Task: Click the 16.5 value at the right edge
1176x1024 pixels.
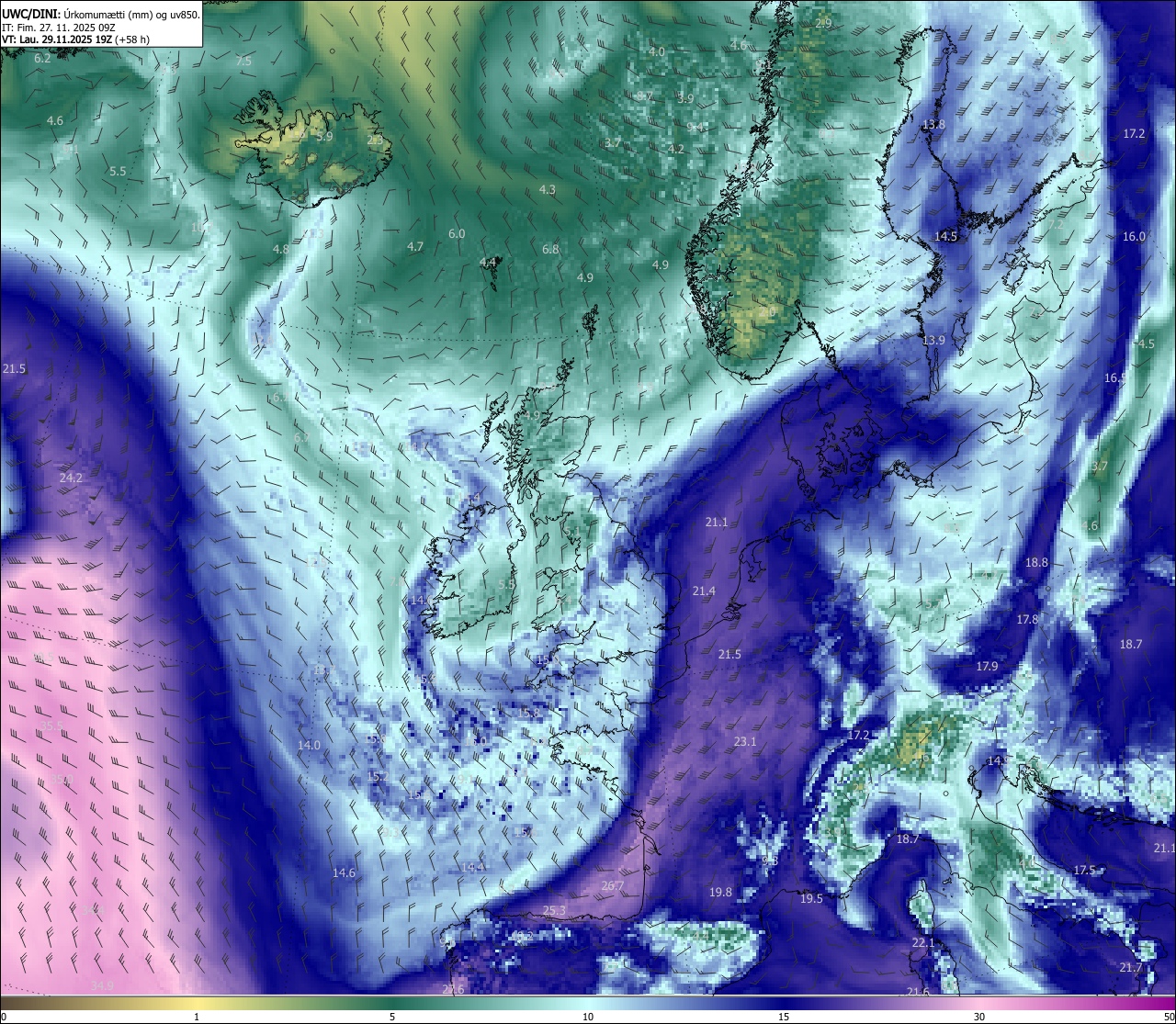Action: [x=1115, y=377]
